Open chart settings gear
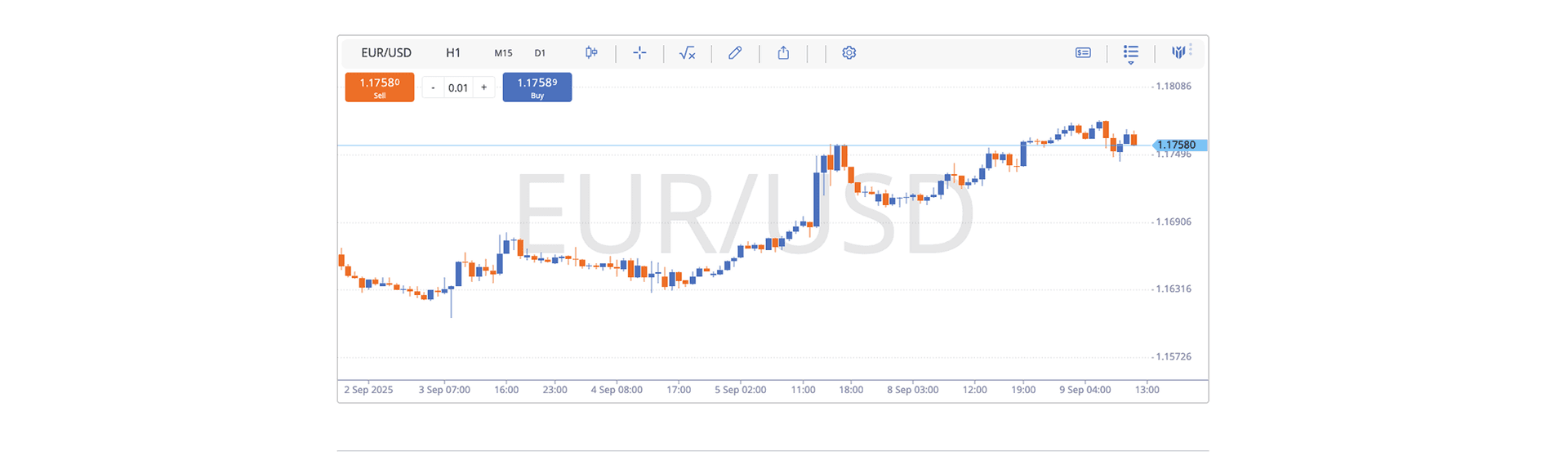1568x474 pixels. (x=849, y=52)
